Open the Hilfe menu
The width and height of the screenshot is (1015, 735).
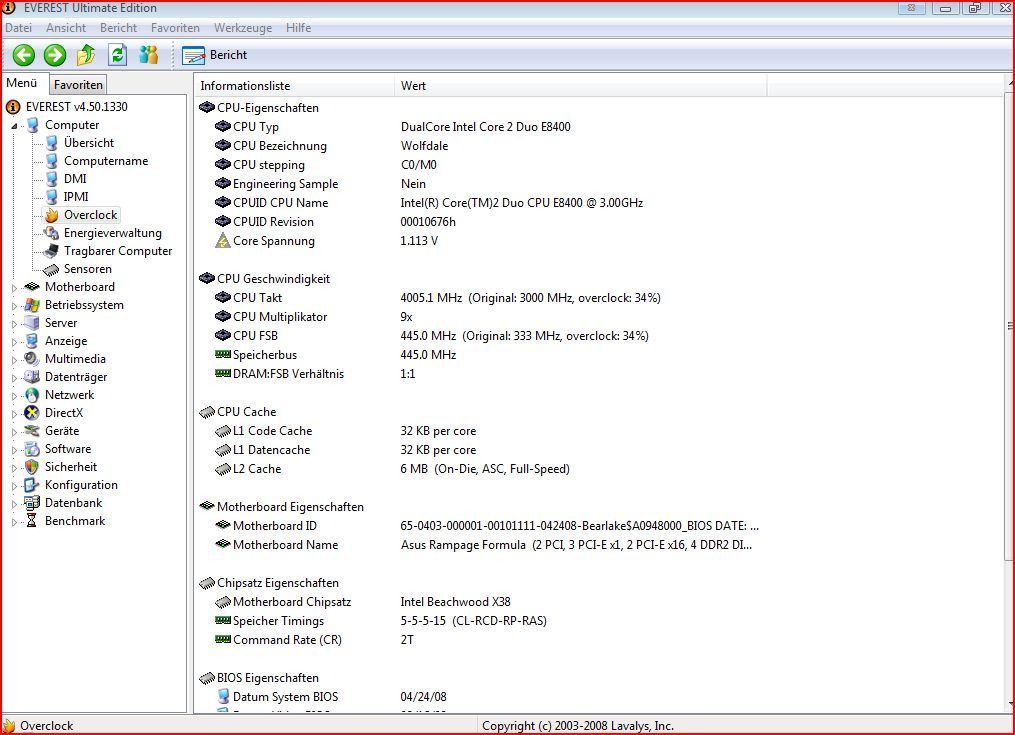point(298,28)
